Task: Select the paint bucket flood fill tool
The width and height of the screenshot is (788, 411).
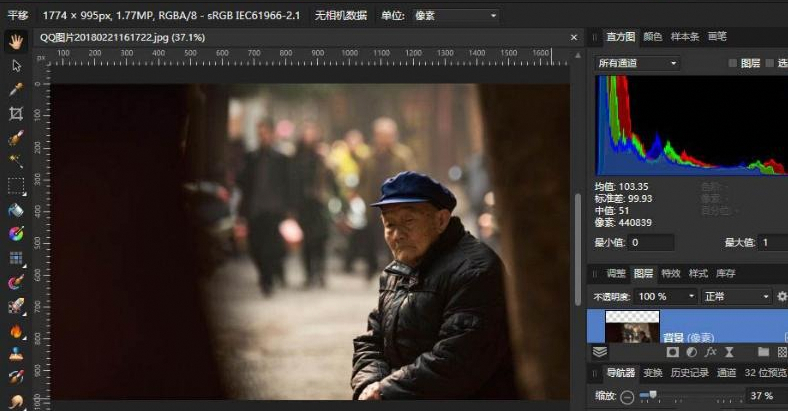Action: pyautogui.click(x=16, y=210)
